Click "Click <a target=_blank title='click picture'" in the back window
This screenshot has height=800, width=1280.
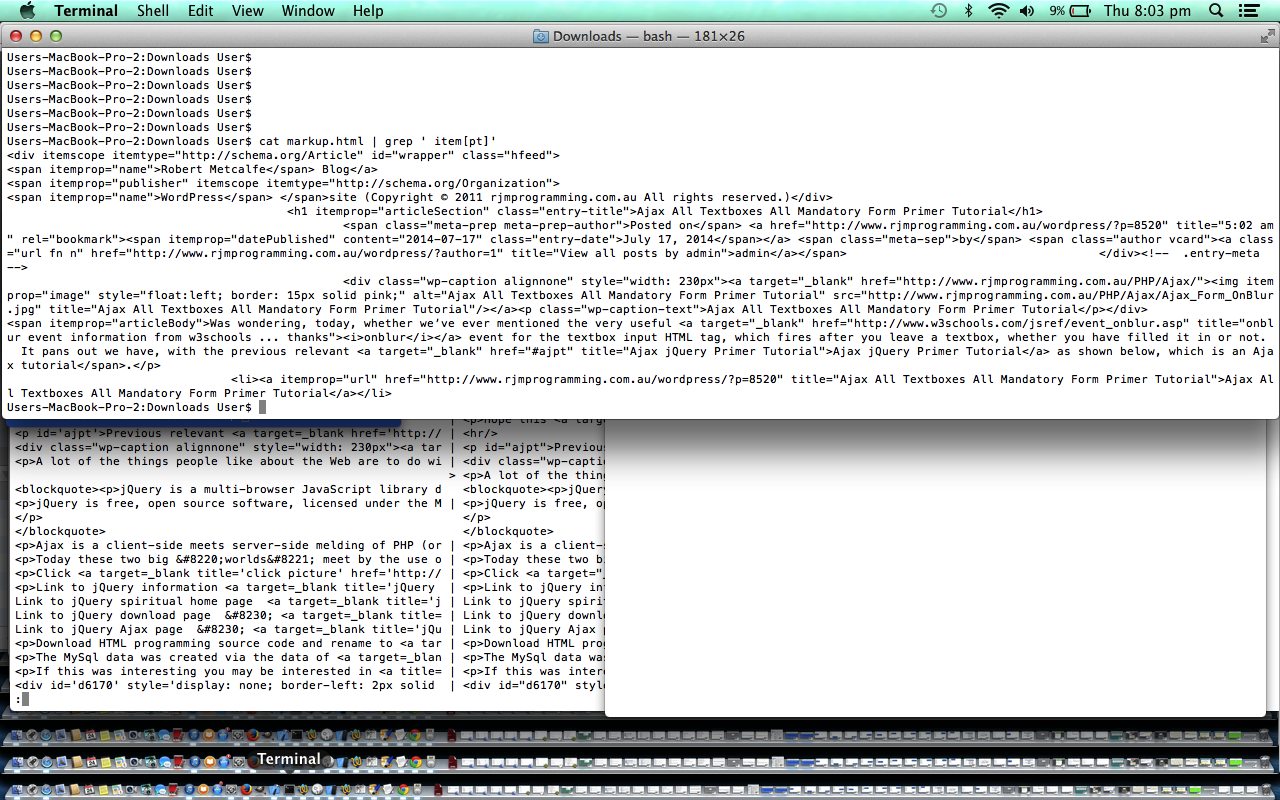190,573
